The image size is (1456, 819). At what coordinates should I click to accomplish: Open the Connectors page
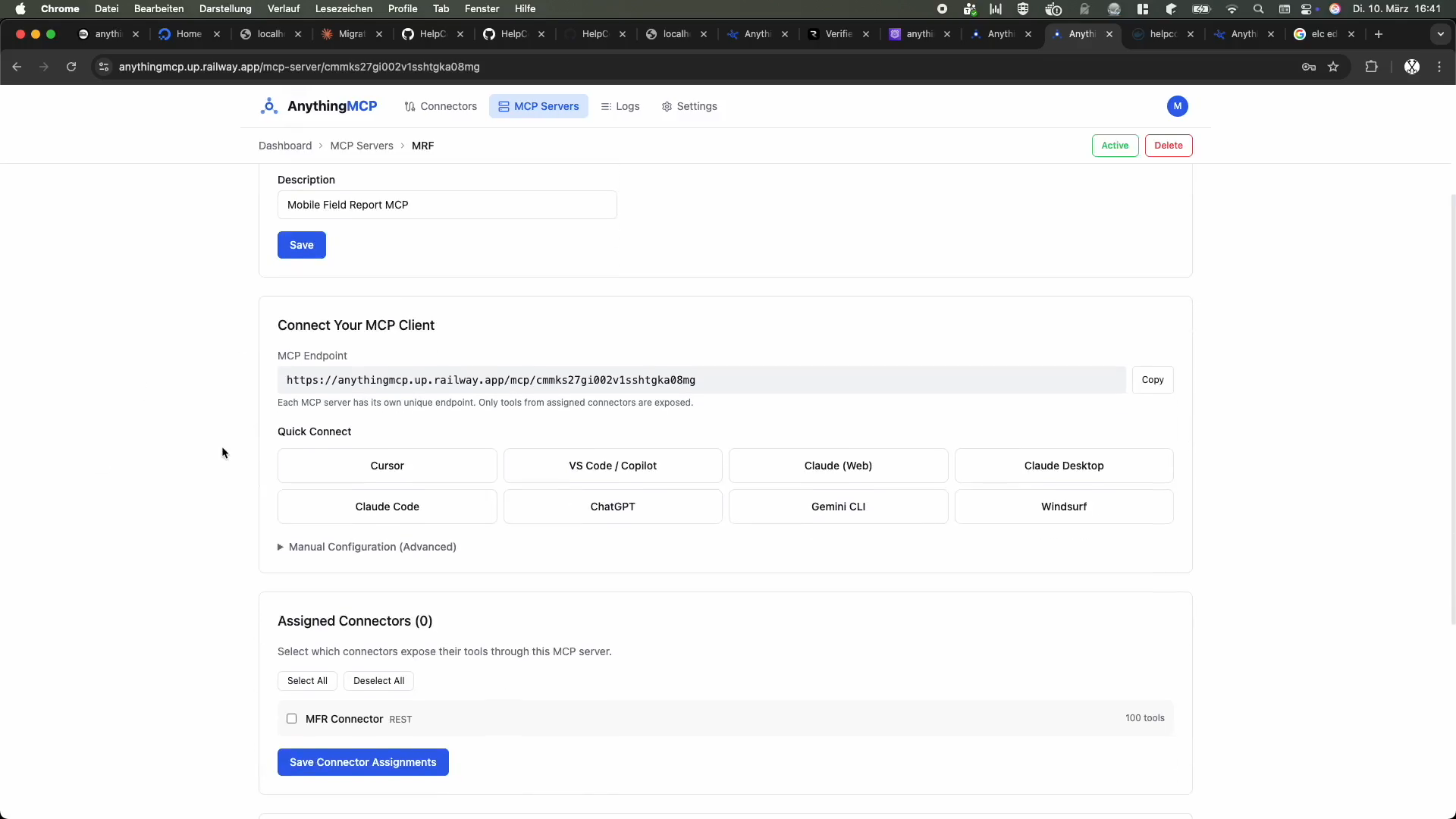point(441,106)
